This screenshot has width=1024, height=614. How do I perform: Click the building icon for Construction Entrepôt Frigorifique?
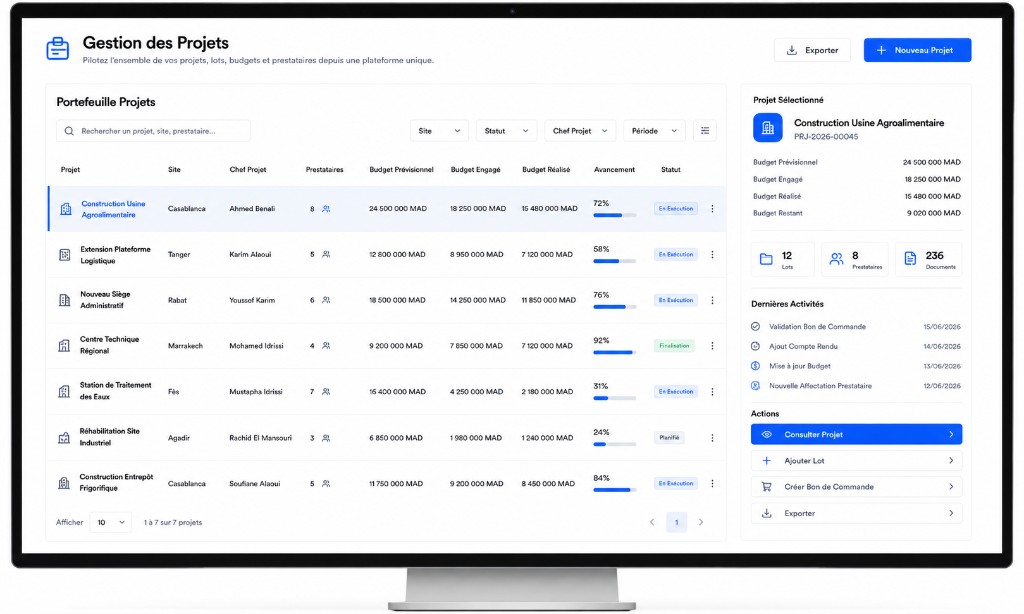point(64,483)
